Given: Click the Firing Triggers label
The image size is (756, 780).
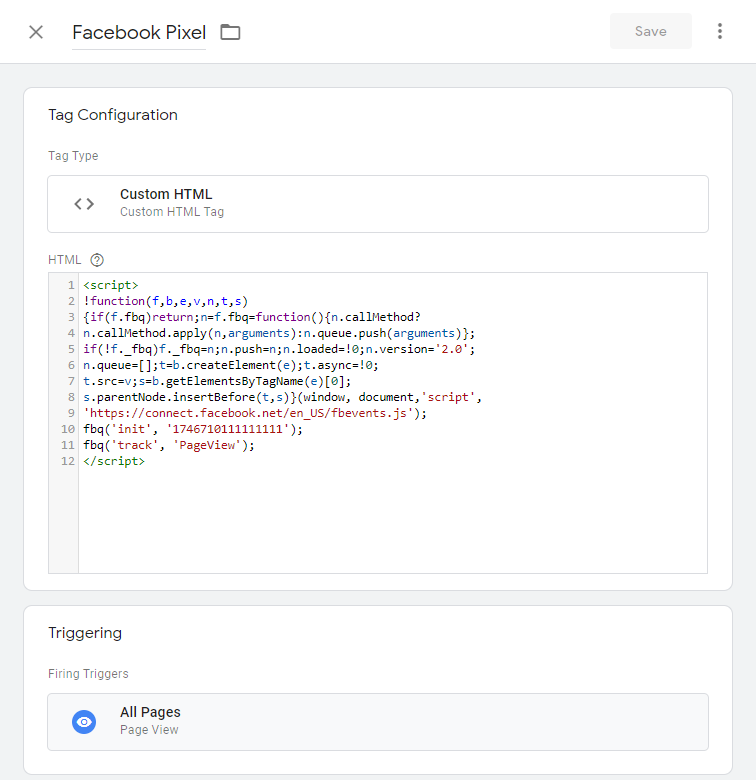Looking at the screenshot, I should tap(88, 674).
